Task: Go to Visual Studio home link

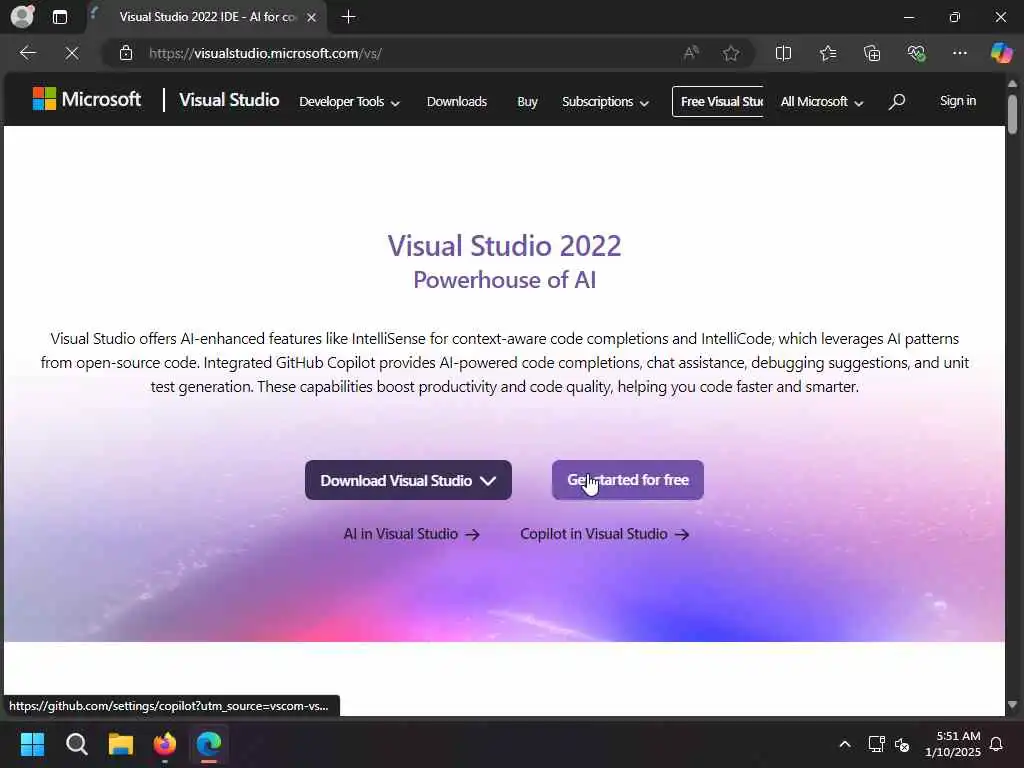Action: tap(229, 100)
